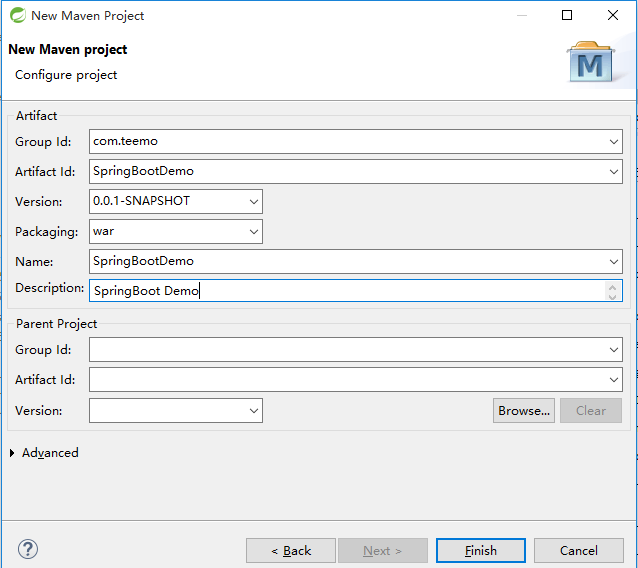Click Description field scroll down arrow

pos(612,296)
